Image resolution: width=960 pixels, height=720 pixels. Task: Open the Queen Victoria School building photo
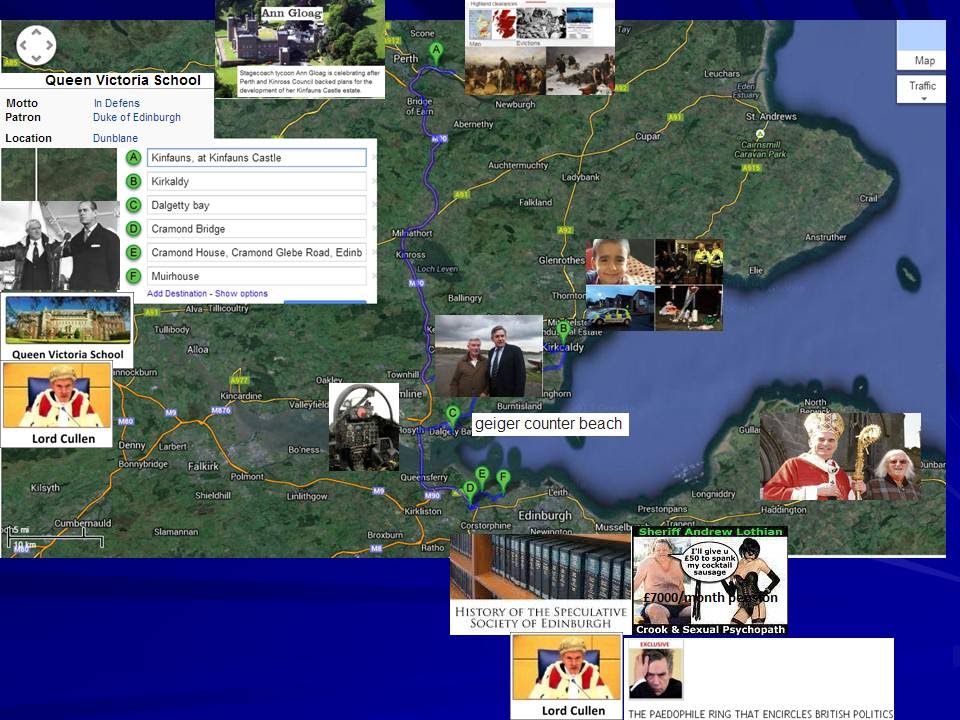point(68,320)
